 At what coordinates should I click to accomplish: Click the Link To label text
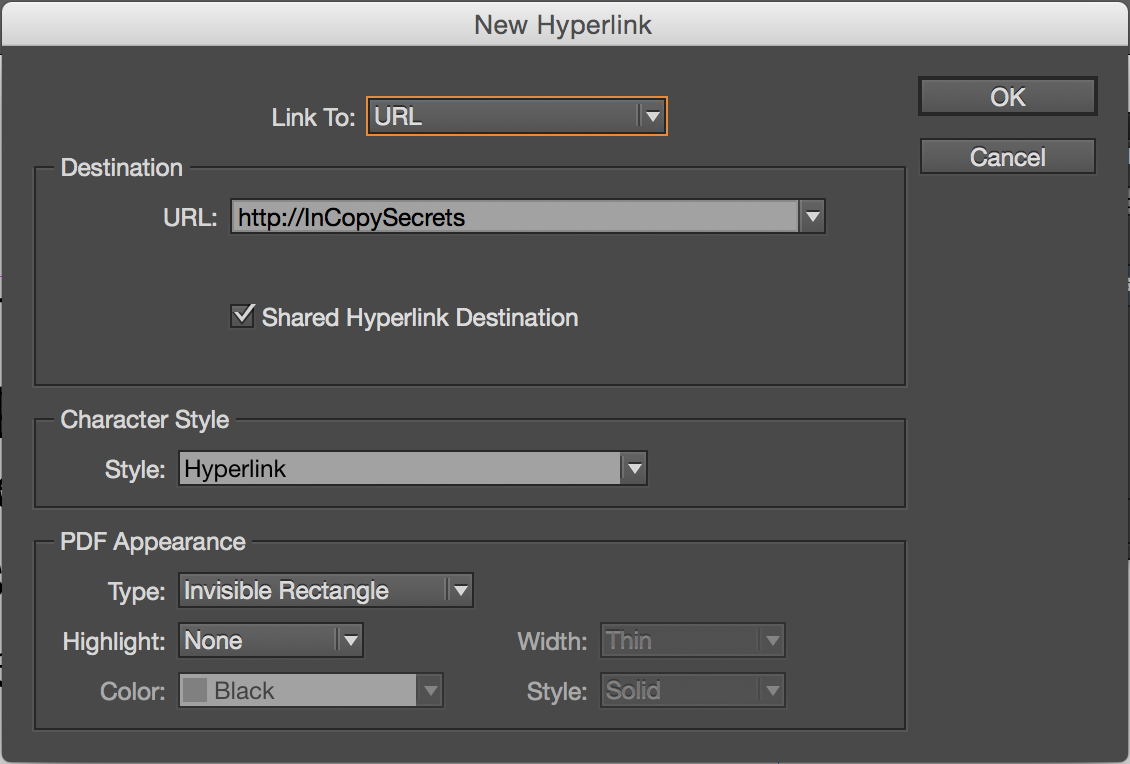313,117
